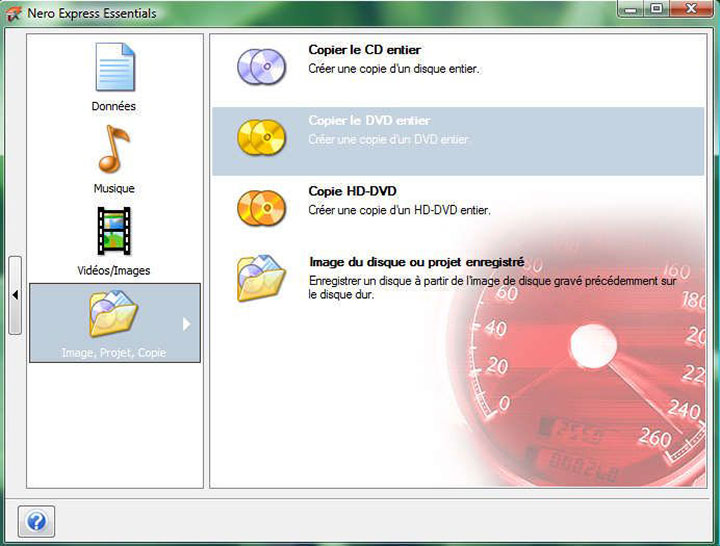The width and height of the screenshot is (720, 546).
Task: Choose Copie HD-DVD option
Action: pos(352,191)
